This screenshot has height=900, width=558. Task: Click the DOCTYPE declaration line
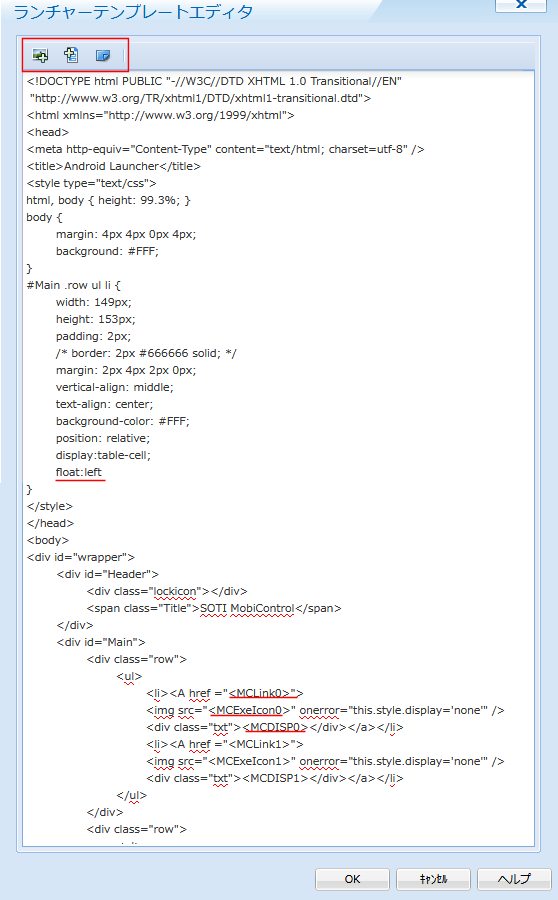tap(214, 82)
